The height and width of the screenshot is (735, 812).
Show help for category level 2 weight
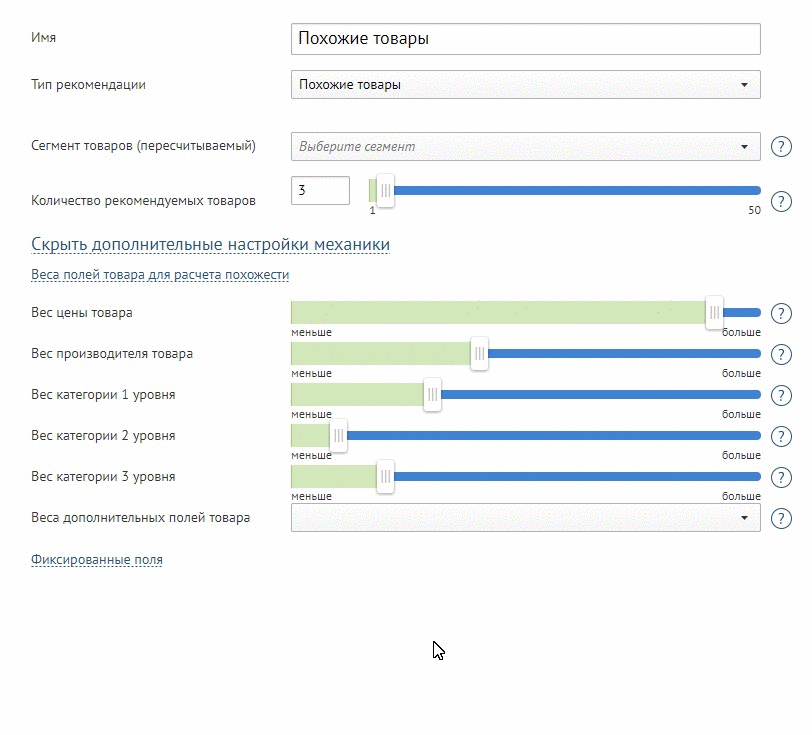pyautogui.click(x=781, y=436)
